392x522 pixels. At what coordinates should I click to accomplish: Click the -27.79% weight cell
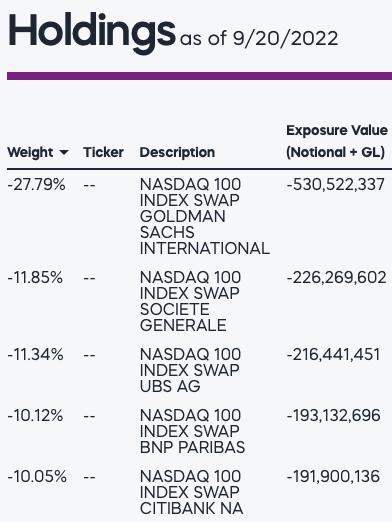pyautogui.click(x=36, y=184)
